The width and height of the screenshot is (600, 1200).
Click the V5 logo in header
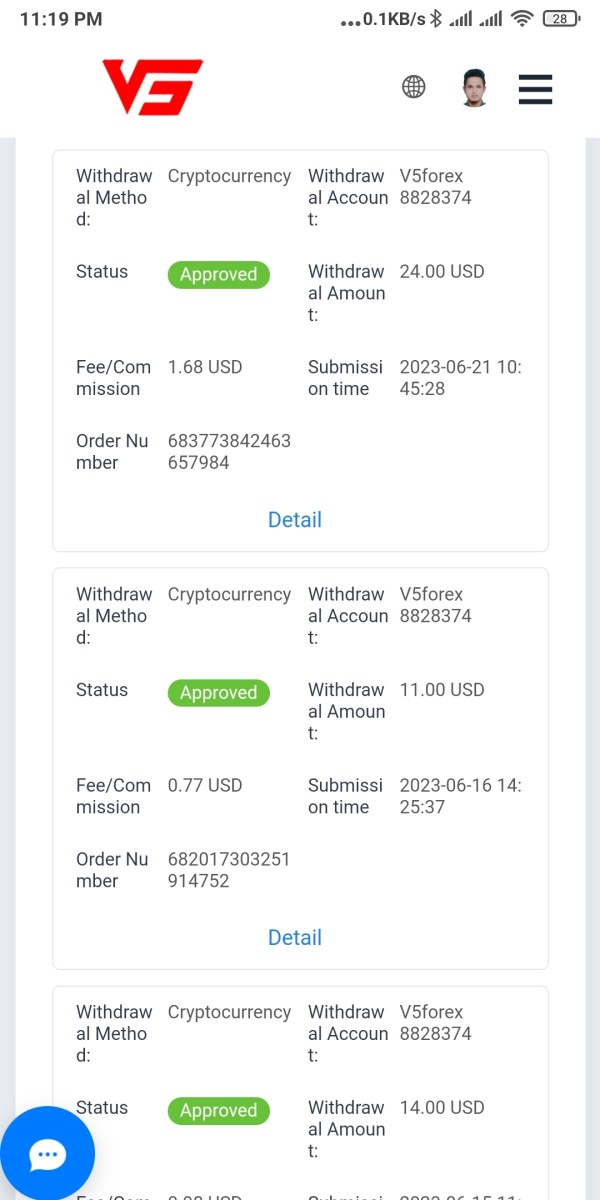(152, 87)
